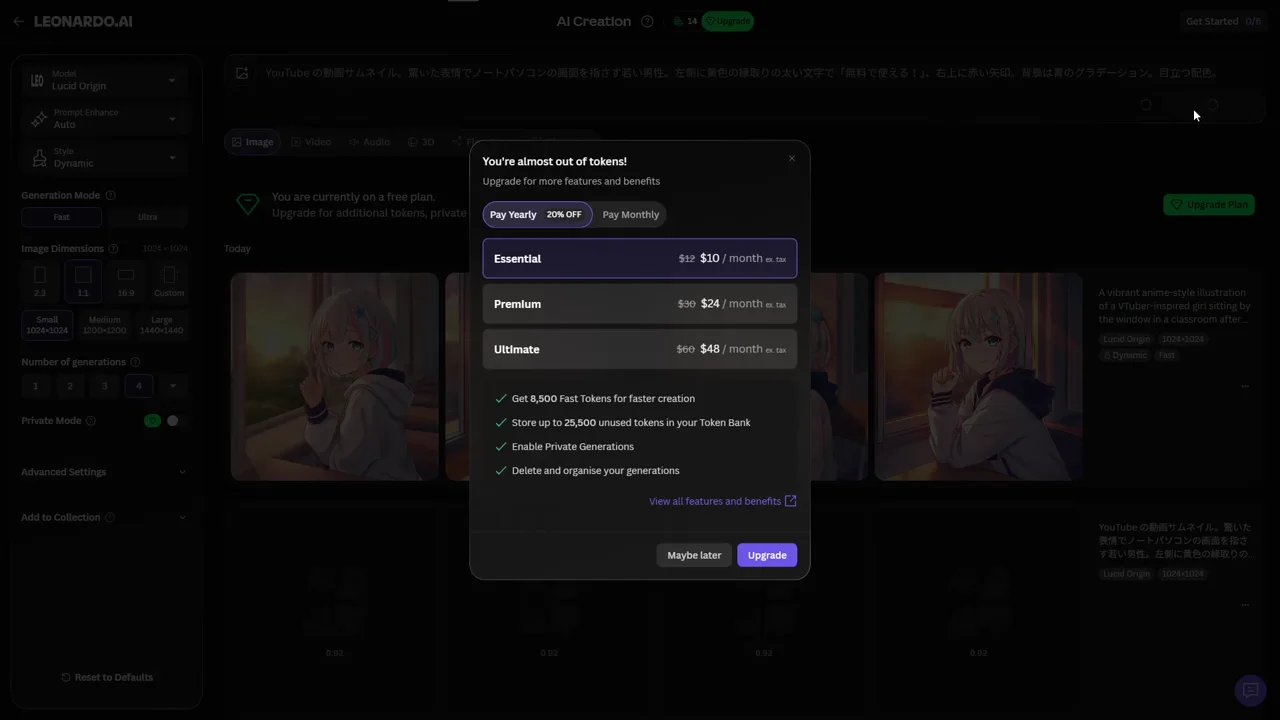Click Reset to Defaults
The image size is (1280, 720).
(x=107, y=677)
